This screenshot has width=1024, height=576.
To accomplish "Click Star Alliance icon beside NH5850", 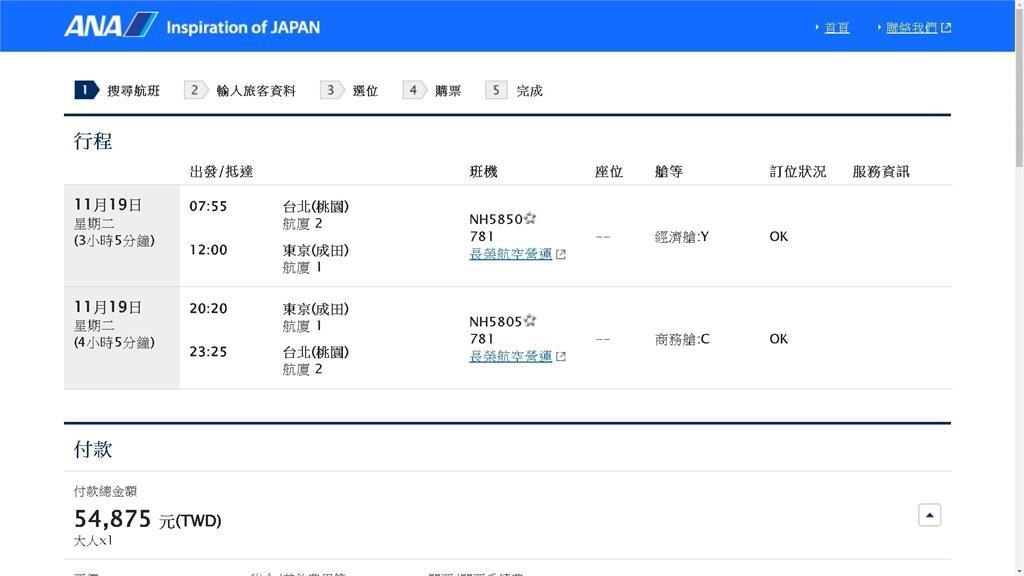I will point(530,219).
